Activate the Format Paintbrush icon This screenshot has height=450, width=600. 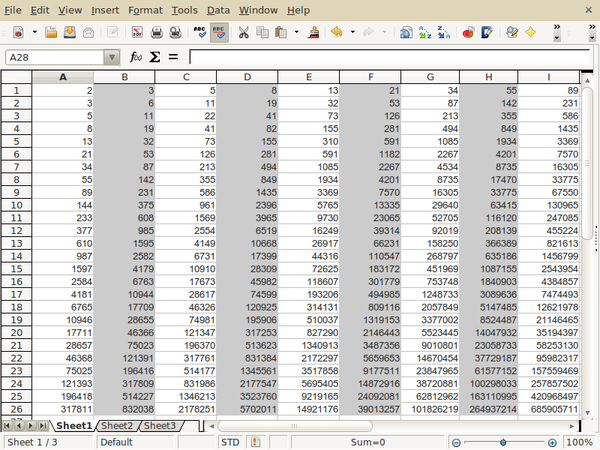click(313, 33)
